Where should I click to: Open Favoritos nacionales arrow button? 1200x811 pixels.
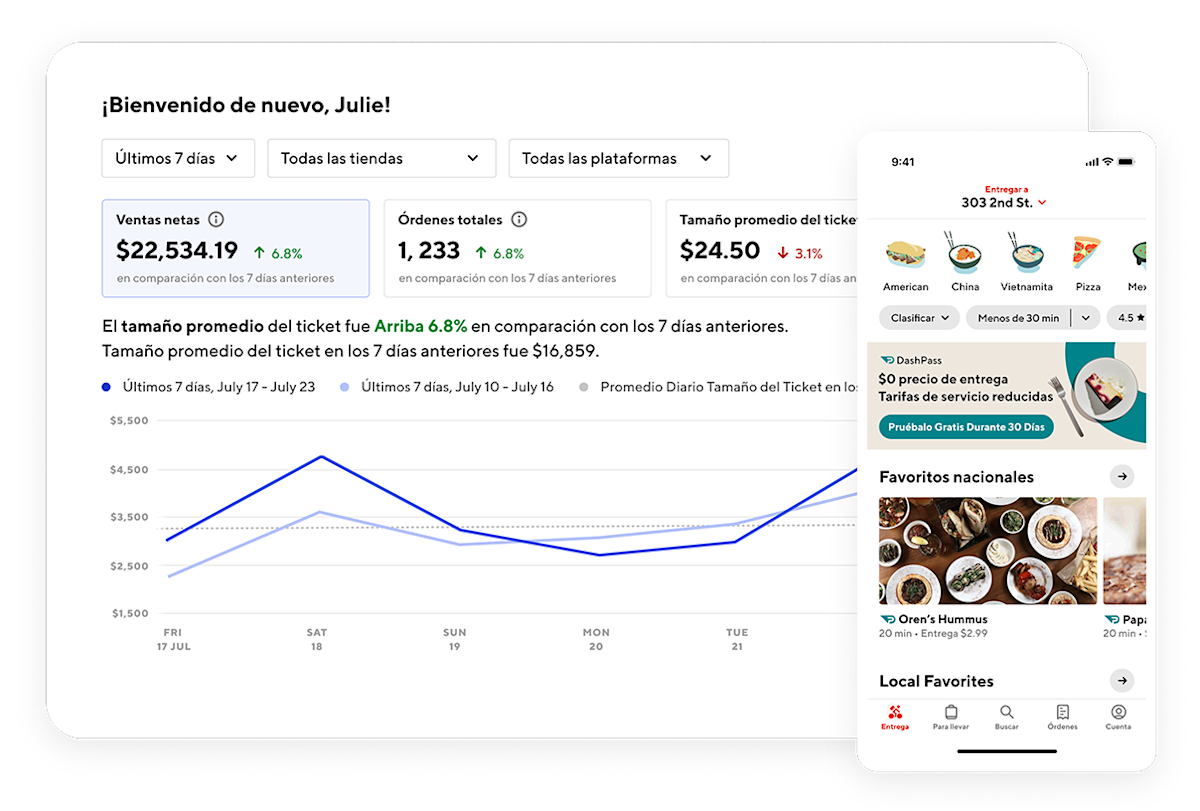point(1122,476)
